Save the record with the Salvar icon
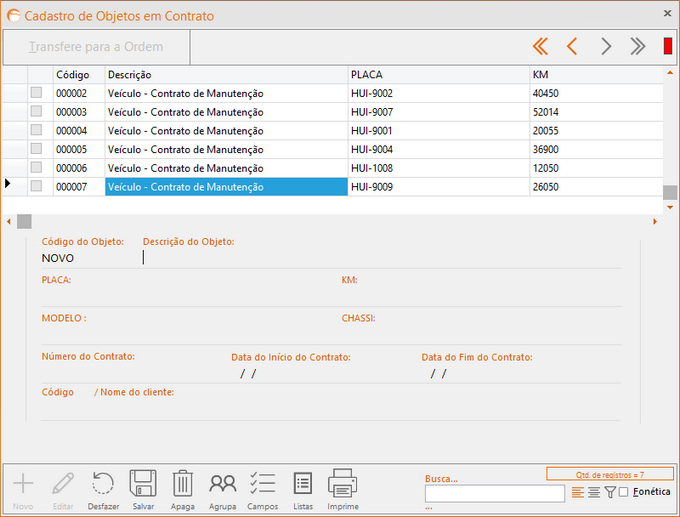This screenshot has height=517, width=680. click(x=143, y=483)
